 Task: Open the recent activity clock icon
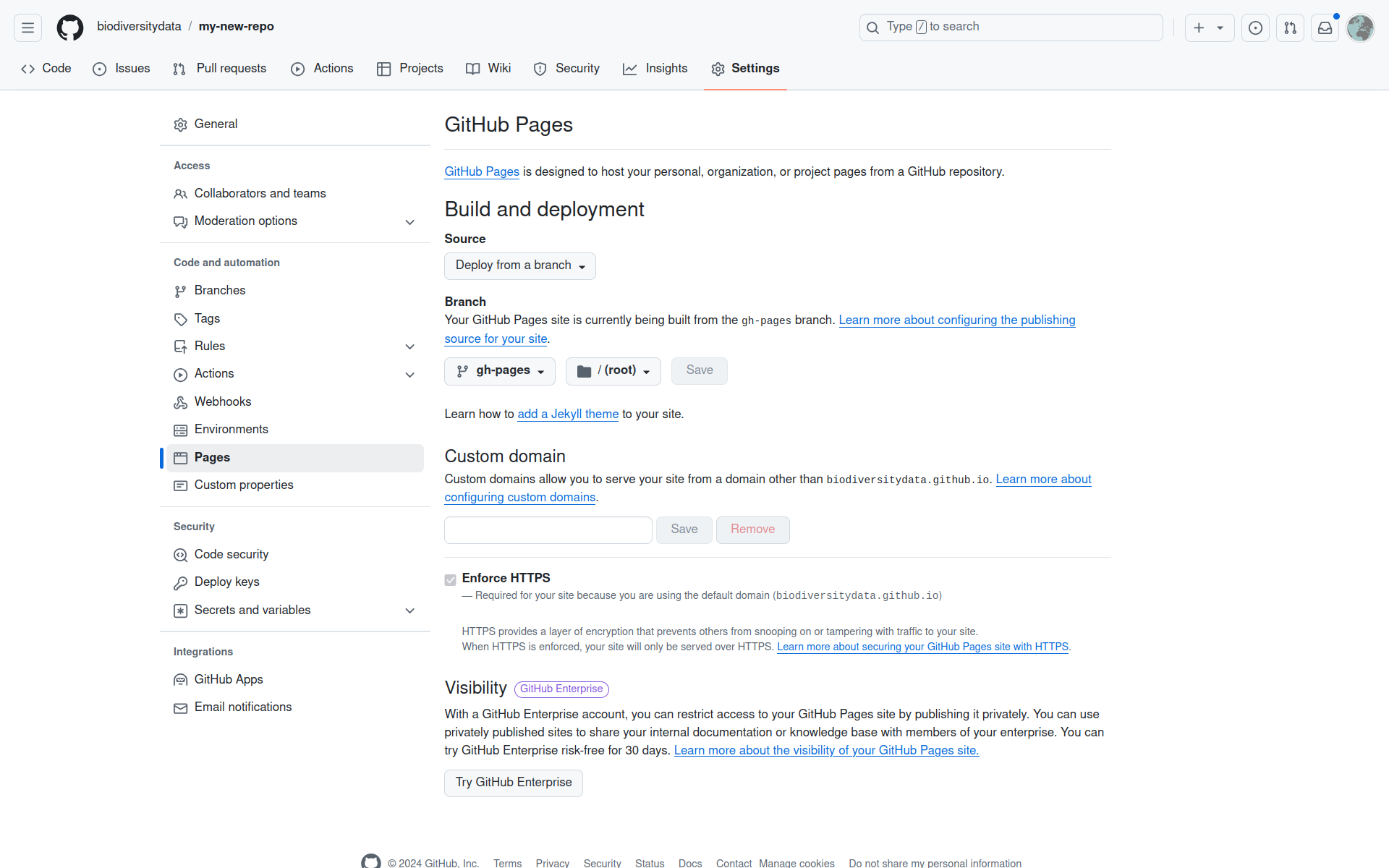point(1255,27)
